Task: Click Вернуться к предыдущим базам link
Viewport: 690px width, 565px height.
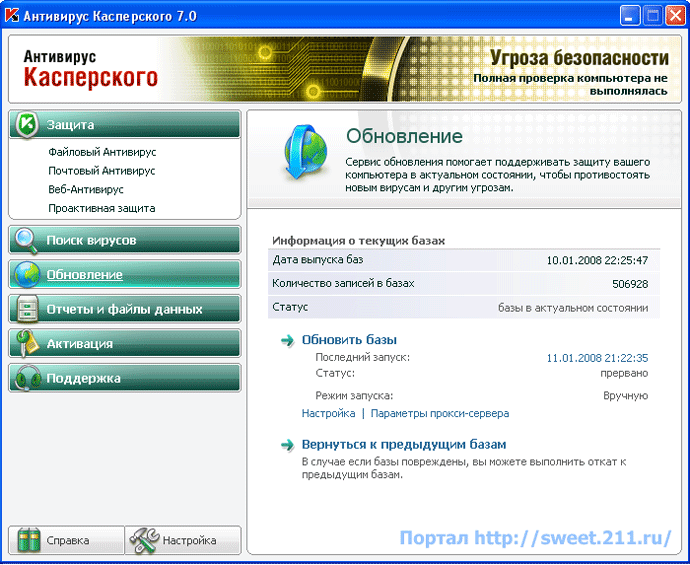Action: (x=404, y=444)
